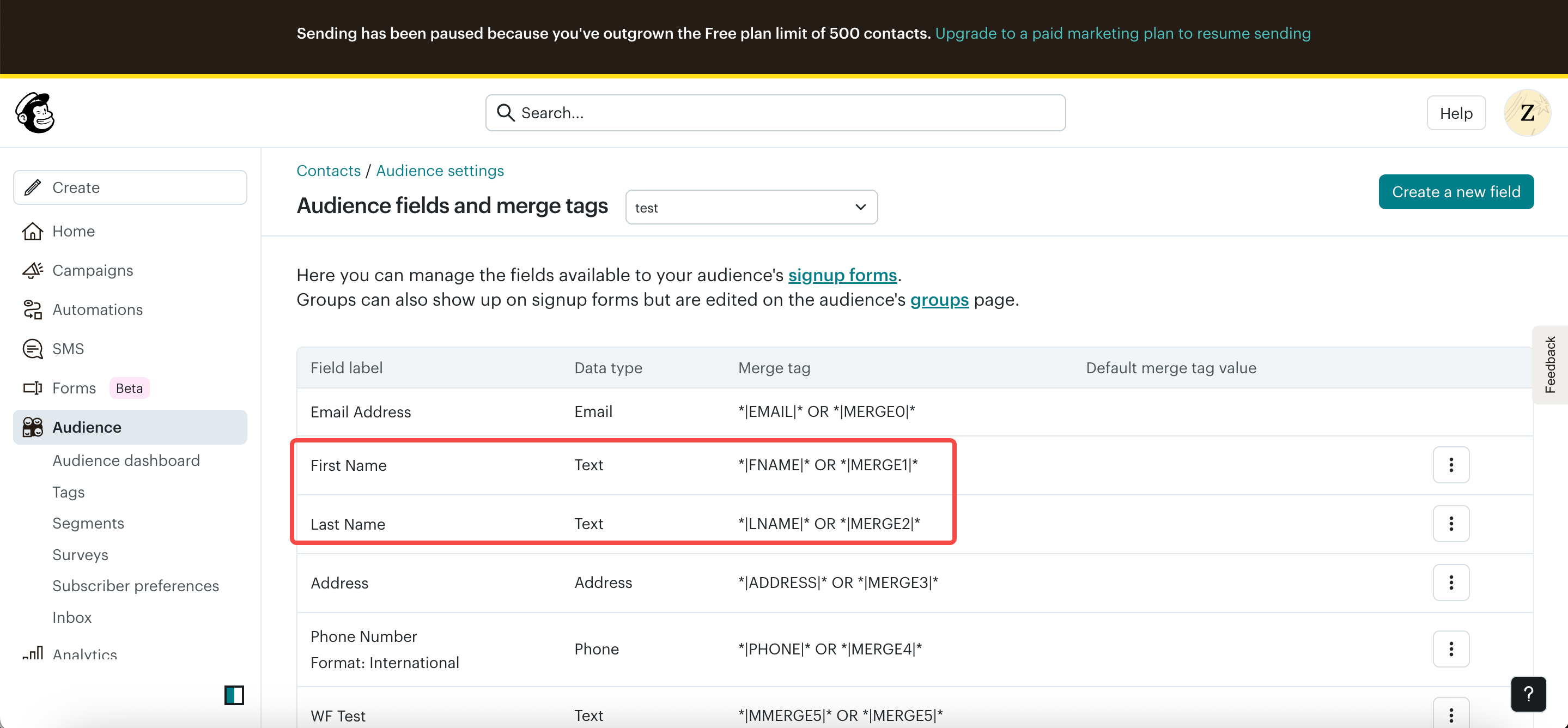Toggle sidebar collapse panel icon

point(234,695)
